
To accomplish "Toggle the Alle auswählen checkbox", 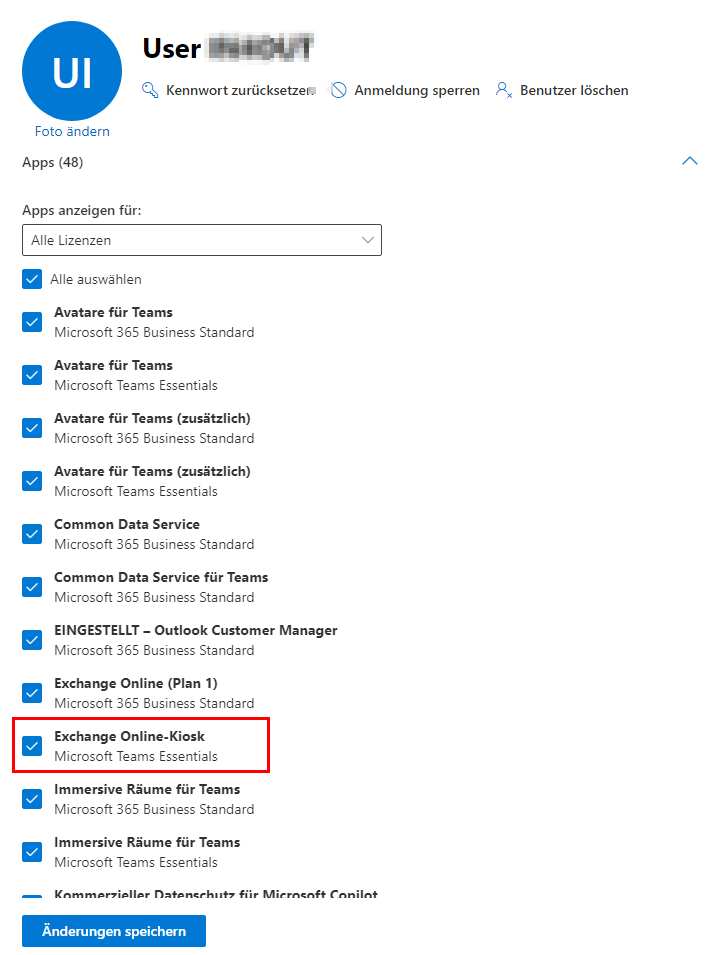I will (x=32, y=279).
